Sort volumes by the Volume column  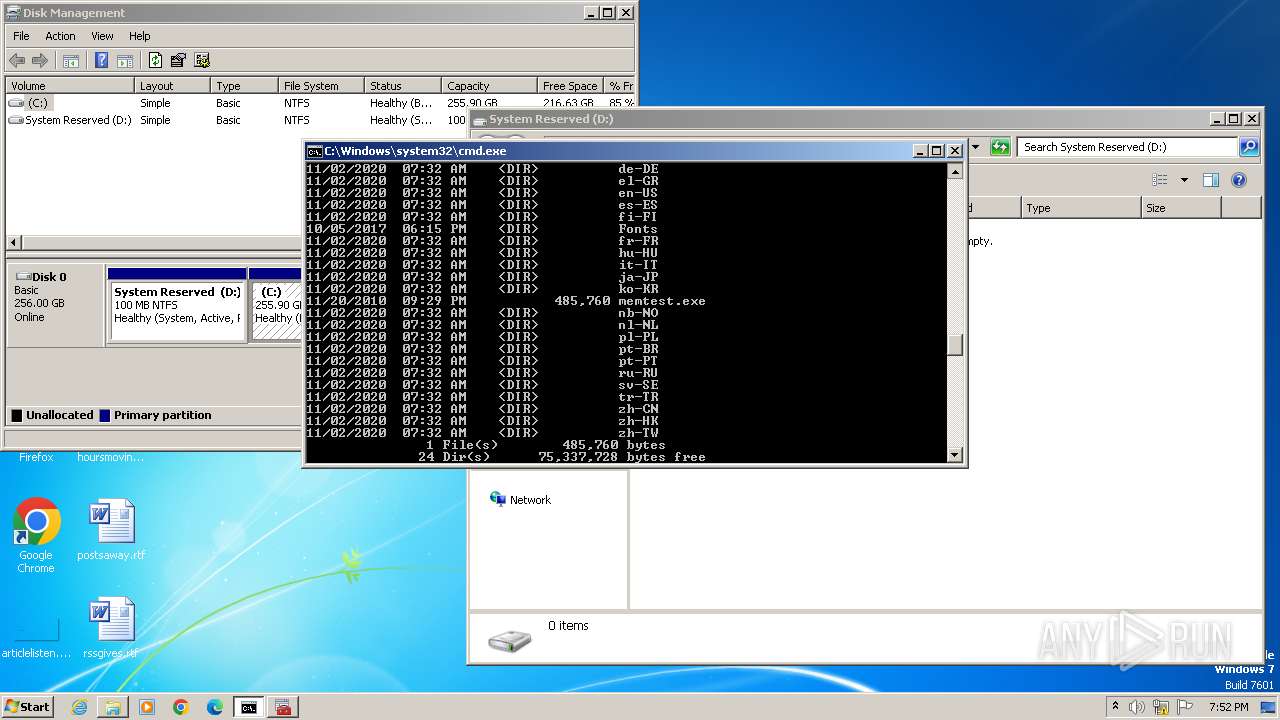coord(70,86)
